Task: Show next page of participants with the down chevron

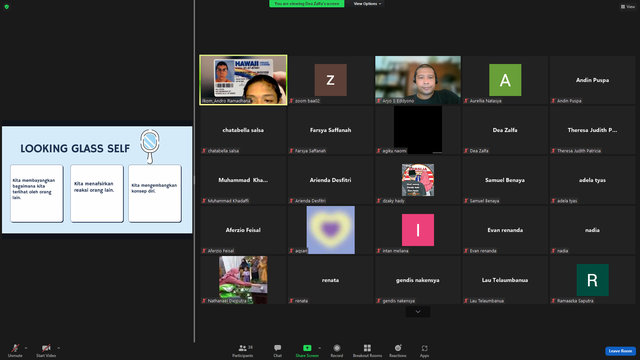Action: 418,312
